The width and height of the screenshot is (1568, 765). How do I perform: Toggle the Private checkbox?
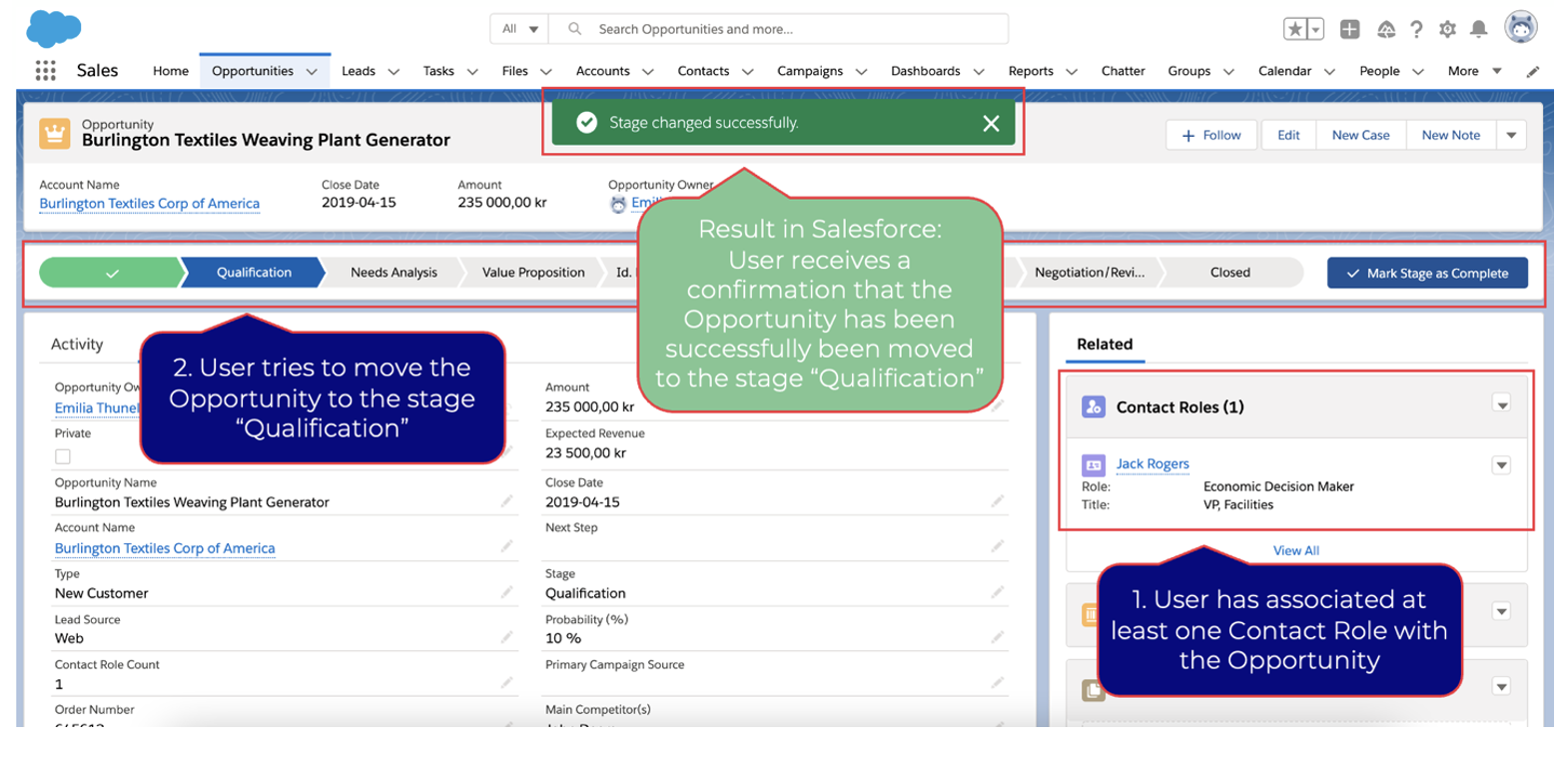(x=63, y=456)
